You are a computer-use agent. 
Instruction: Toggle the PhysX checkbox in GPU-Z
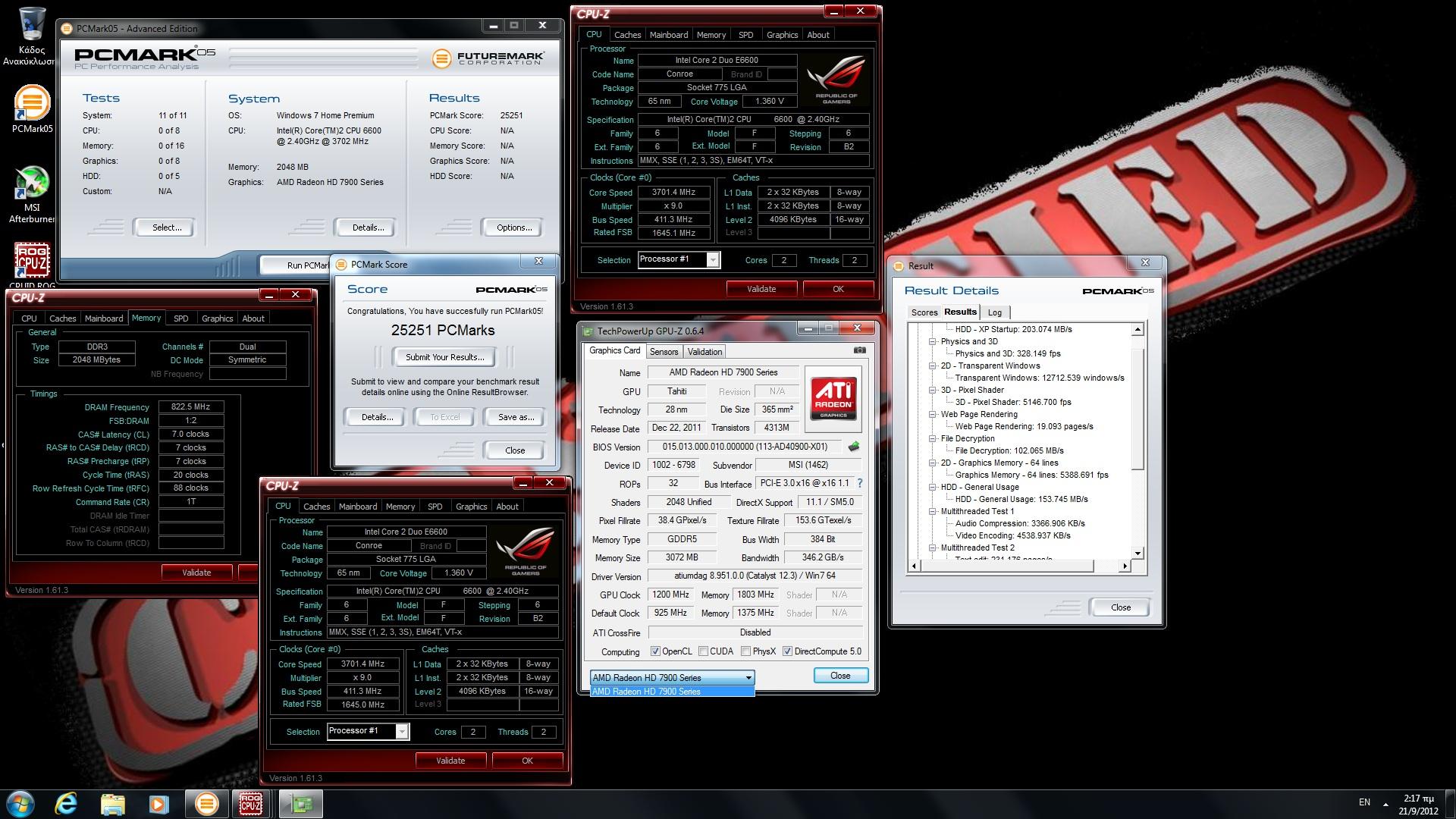746,651
